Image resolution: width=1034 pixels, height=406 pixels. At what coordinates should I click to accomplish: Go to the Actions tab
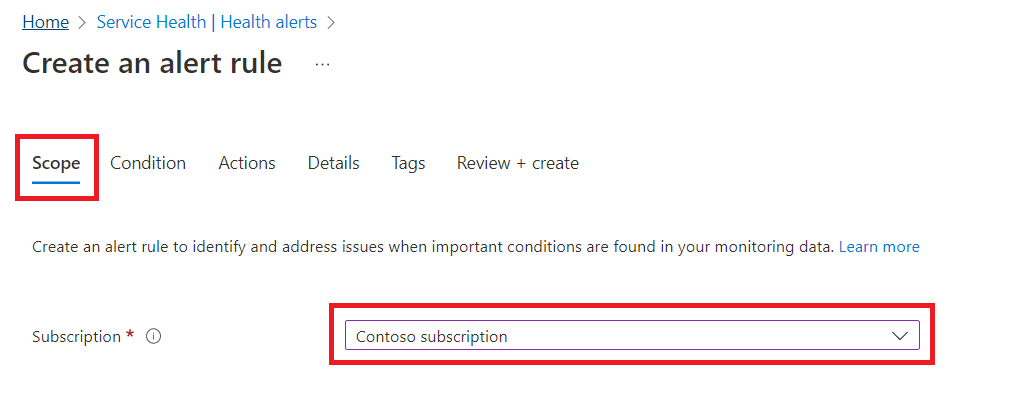[x=247, y=163]
